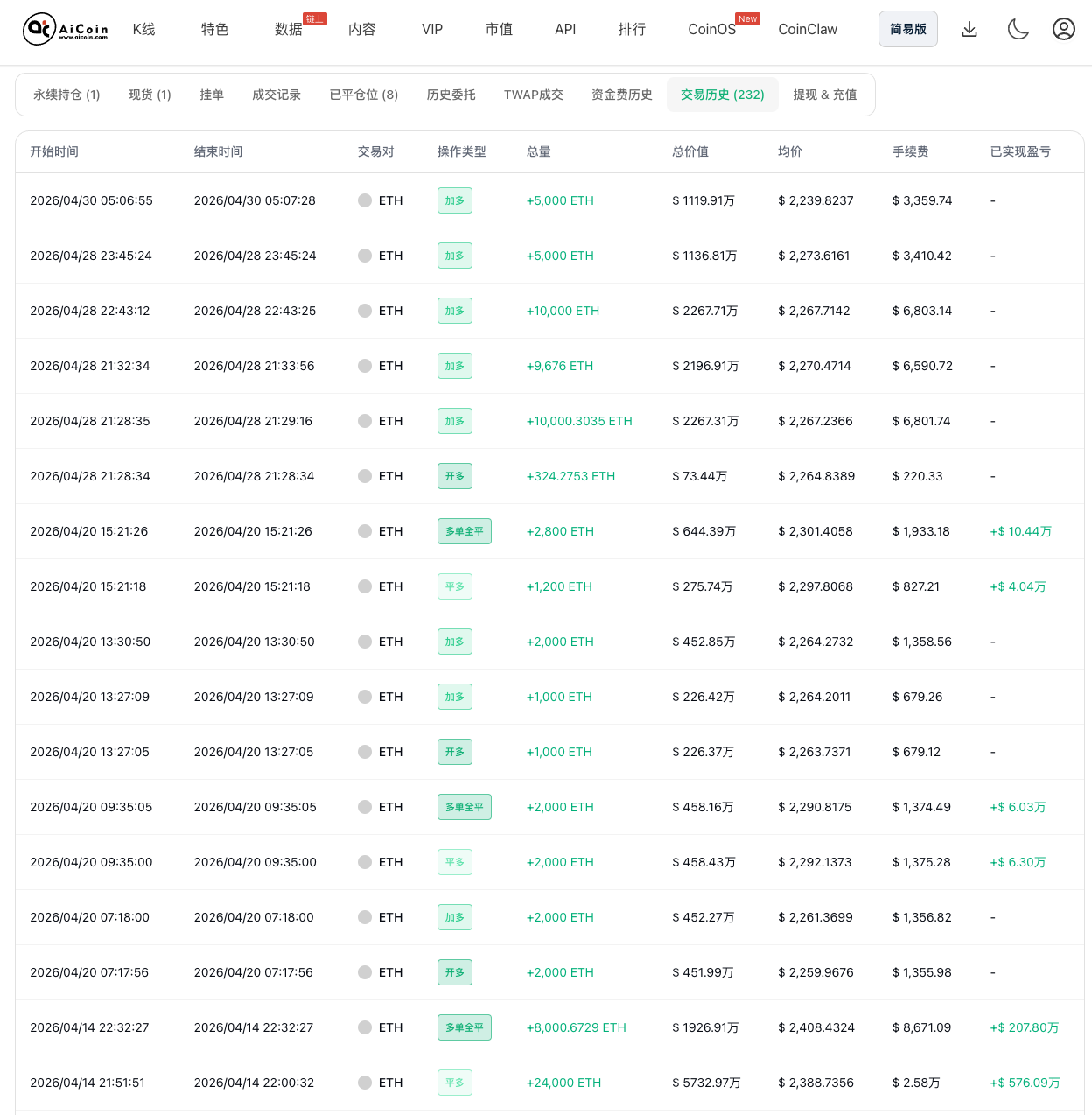This screenshot has width=1092, height=1115.
Task: Click the 手续费 column header
Action: (911, 151)
